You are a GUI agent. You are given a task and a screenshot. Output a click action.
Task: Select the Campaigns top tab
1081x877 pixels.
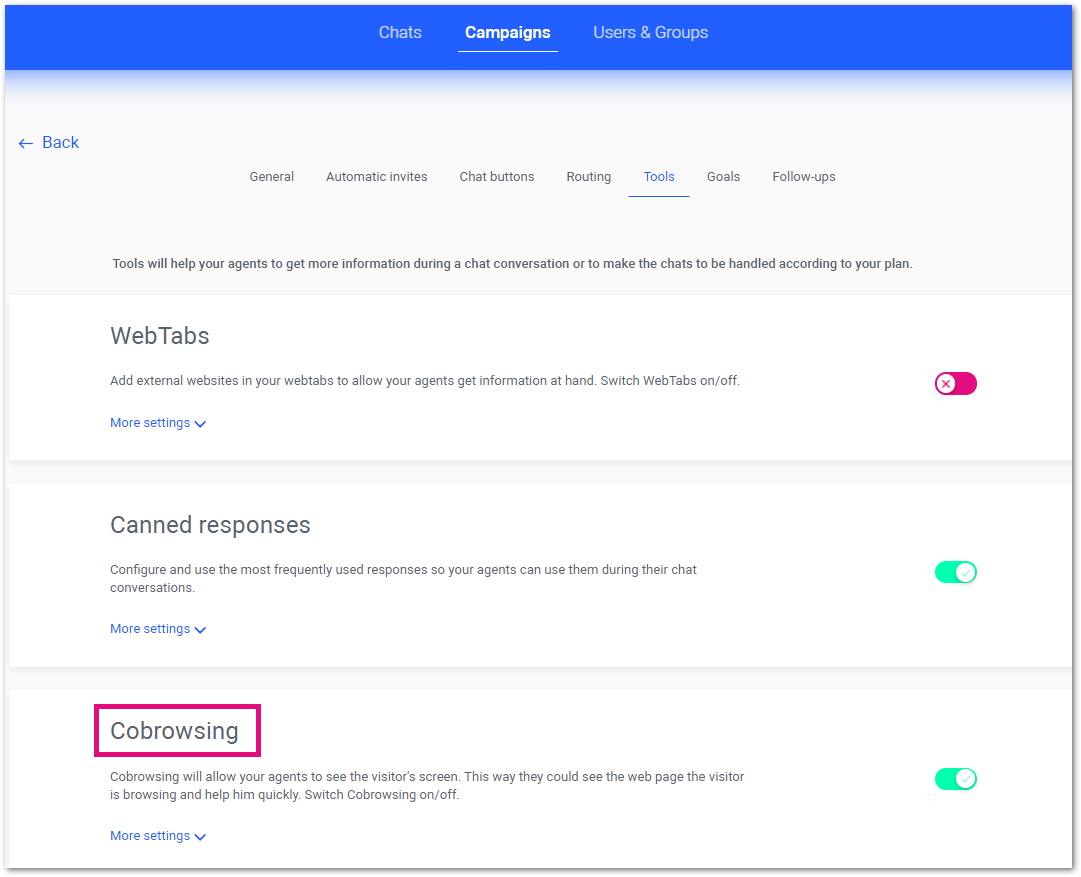tap(507, 32)
